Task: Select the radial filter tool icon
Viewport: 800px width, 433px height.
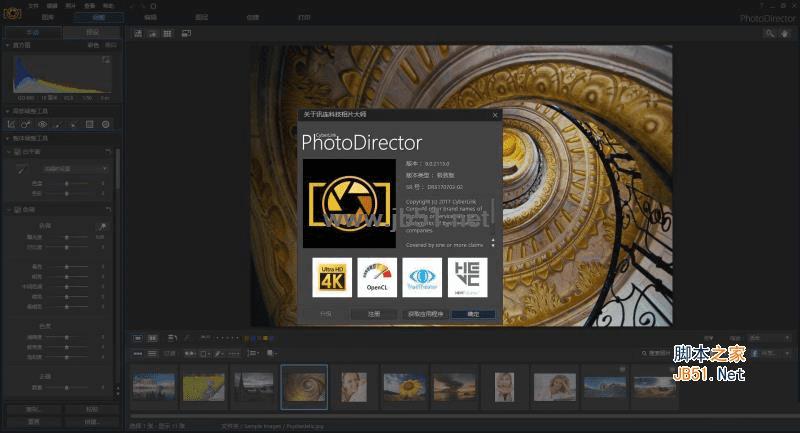Action: point(106,124)
